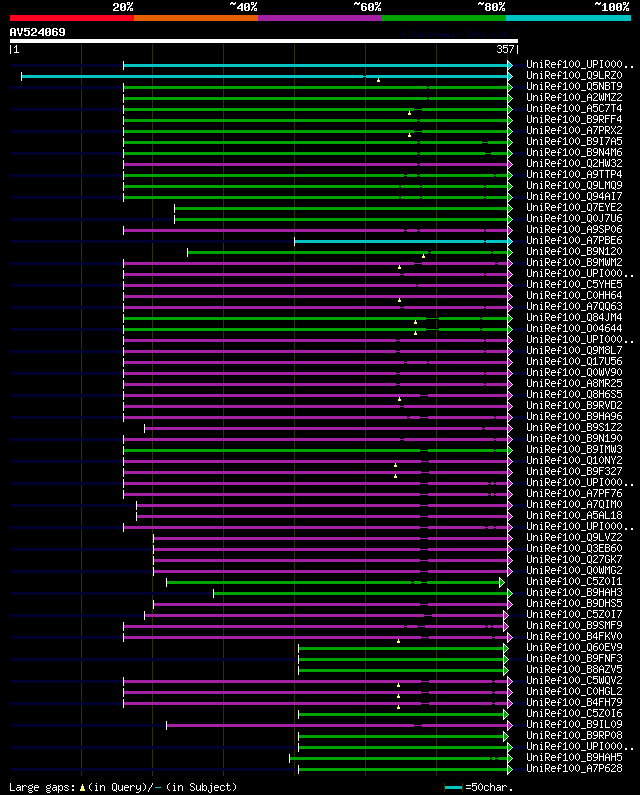Click the UniRef100_Q27GK7 label
The width and height of the screenshot is (640, 795).
point(574,560)
